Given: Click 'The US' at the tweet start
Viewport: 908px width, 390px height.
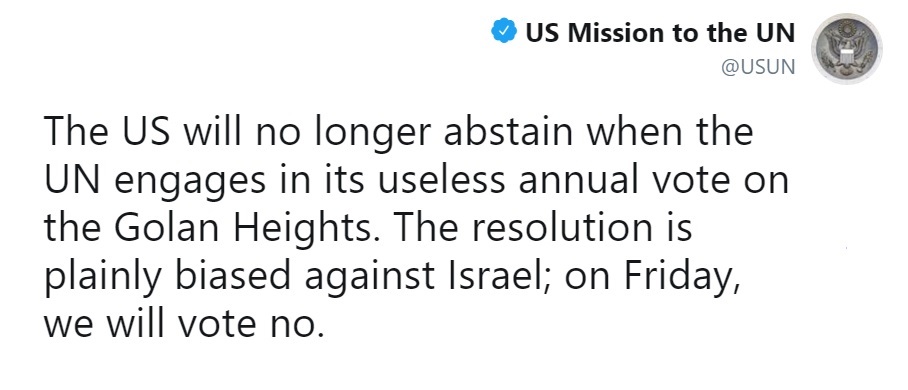Looking at the screenshot, I should [107, 132].
